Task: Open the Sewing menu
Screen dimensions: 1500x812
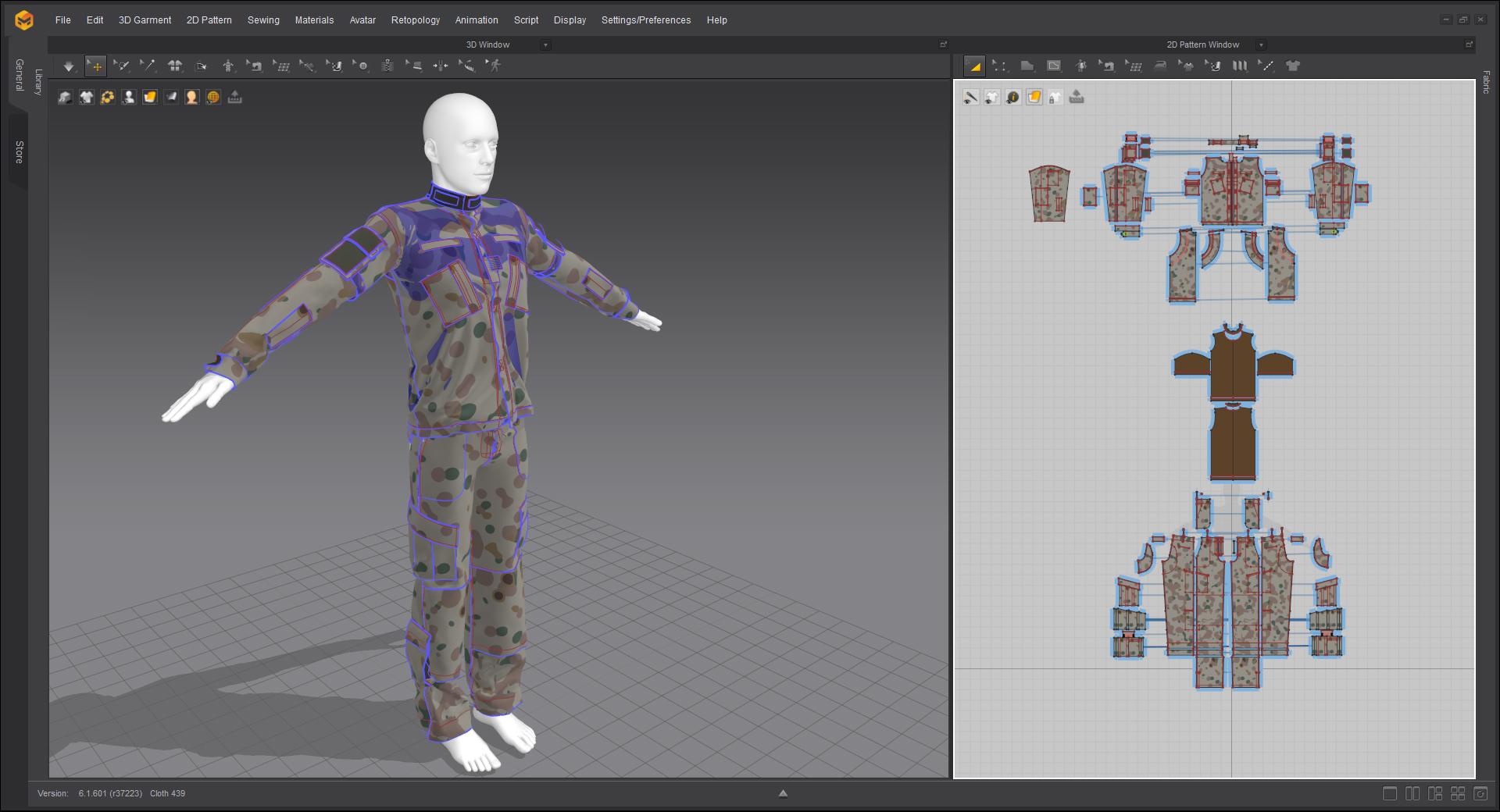Action: [263, 20]
